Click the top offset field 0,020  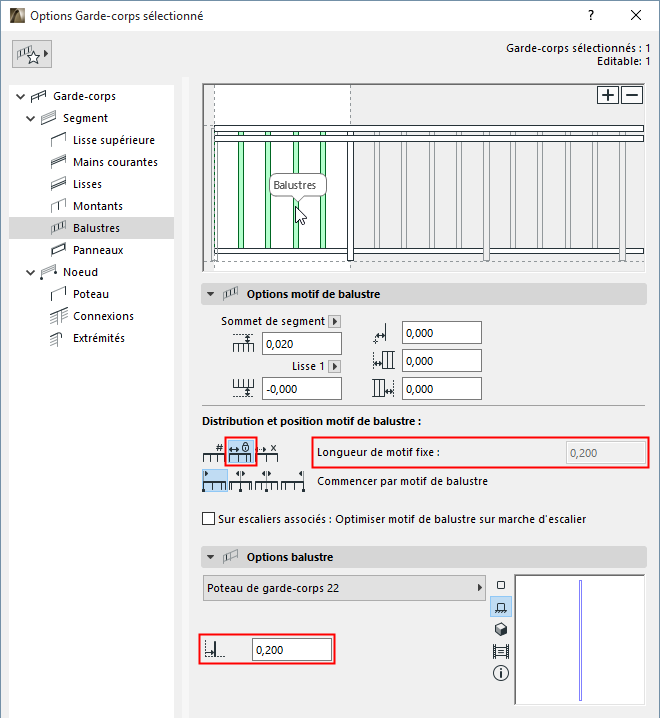point(302,344)
